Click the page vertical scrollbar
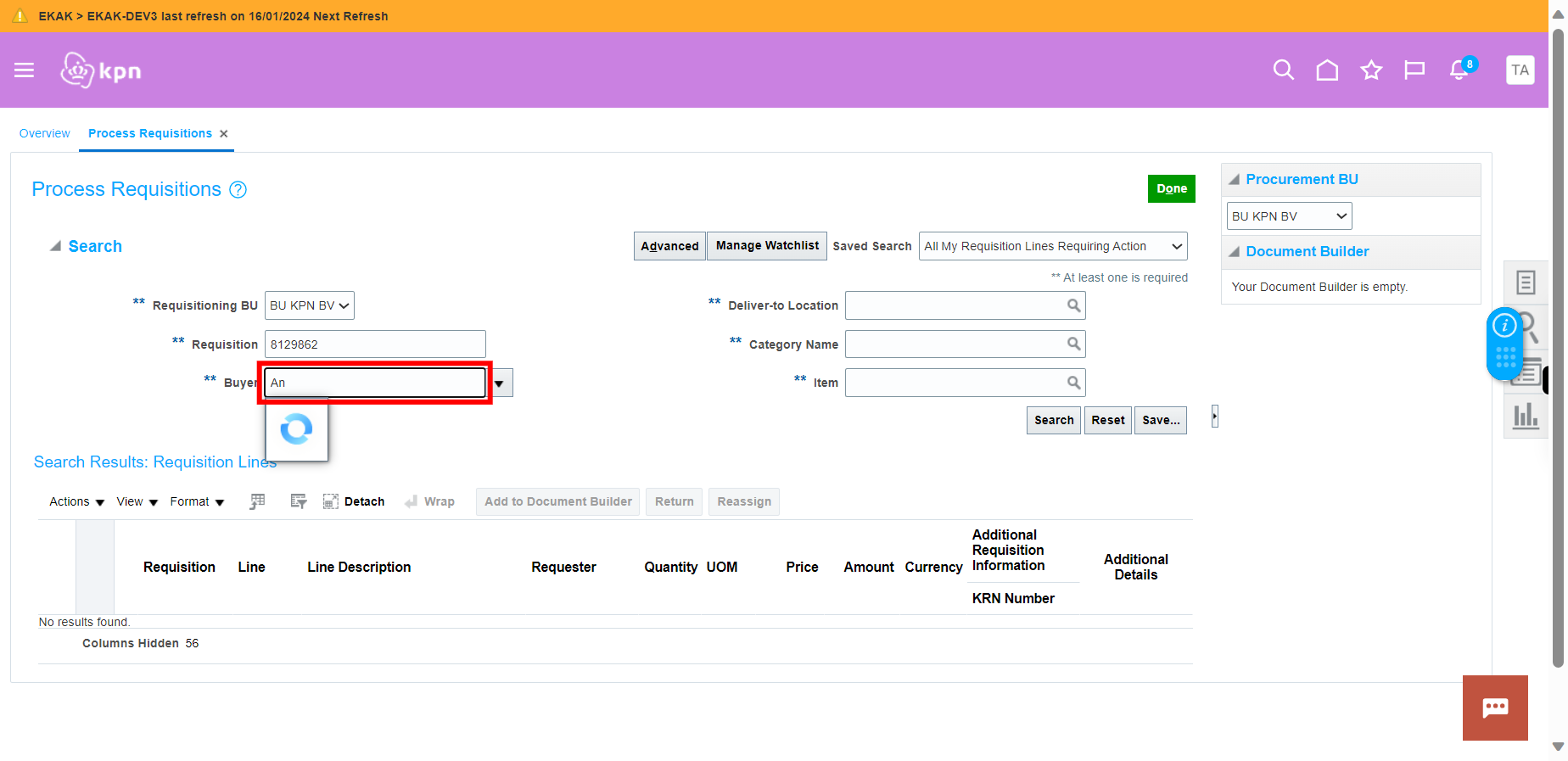The image size is (1568, 761). click(1558, 348)
